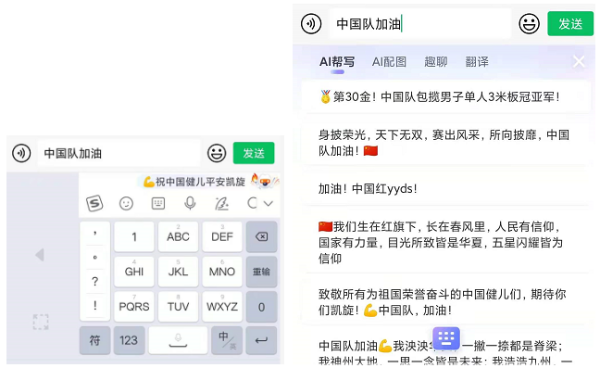Tap the period punctuation key
This screenshot has height=368, width=600.
pos(95,257)
